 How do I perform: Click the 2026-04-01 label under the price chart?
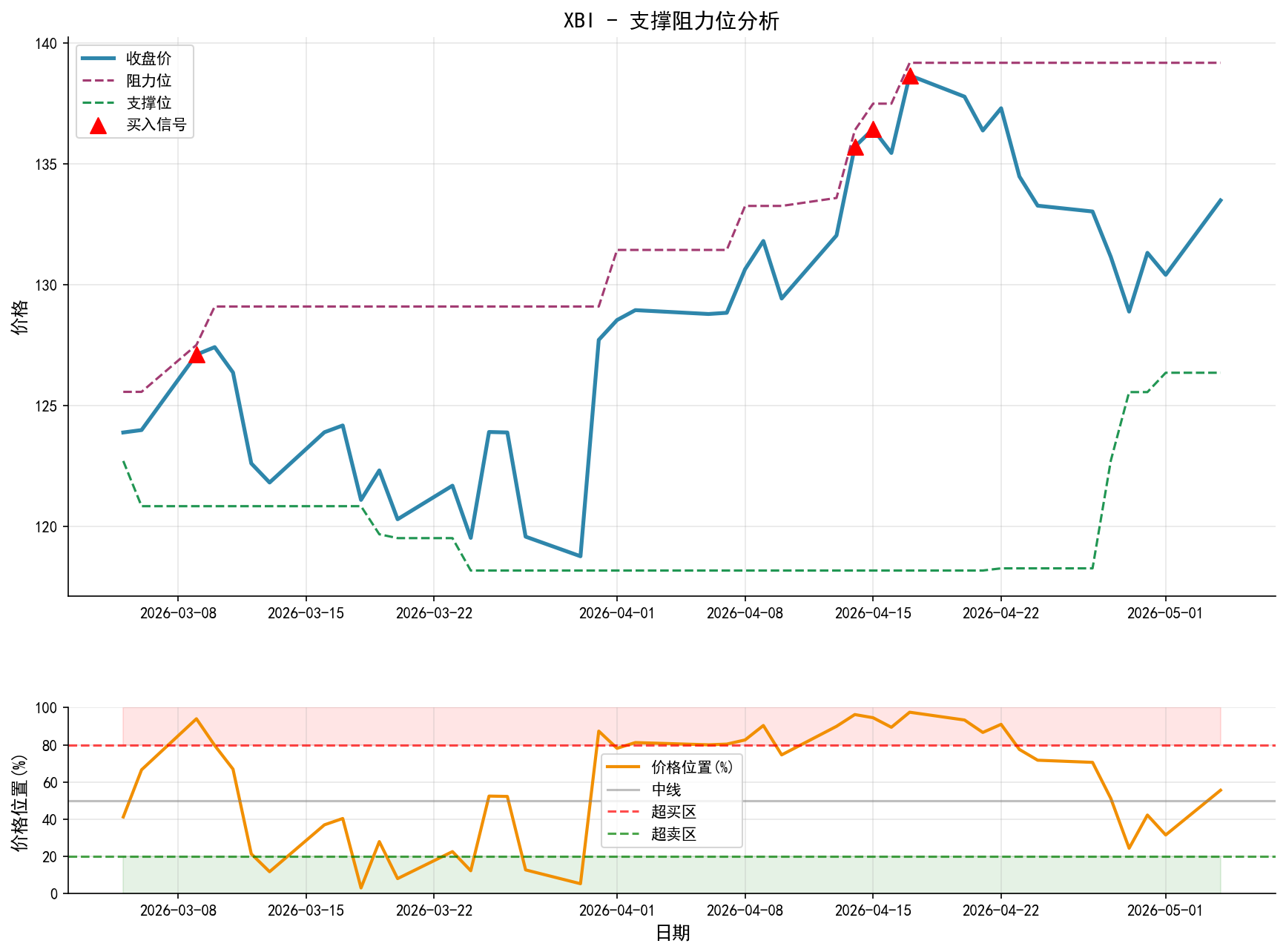tap(617, 613)
